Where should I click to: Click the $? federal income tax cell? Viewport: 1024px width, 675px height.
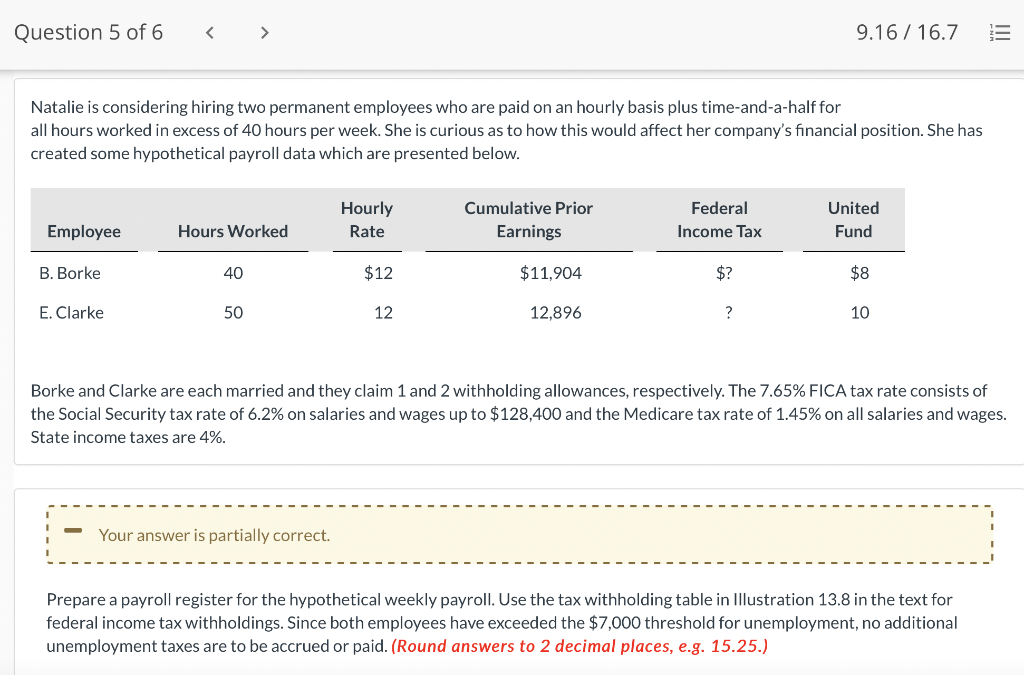pyautogui.click(x=725, y=272)
